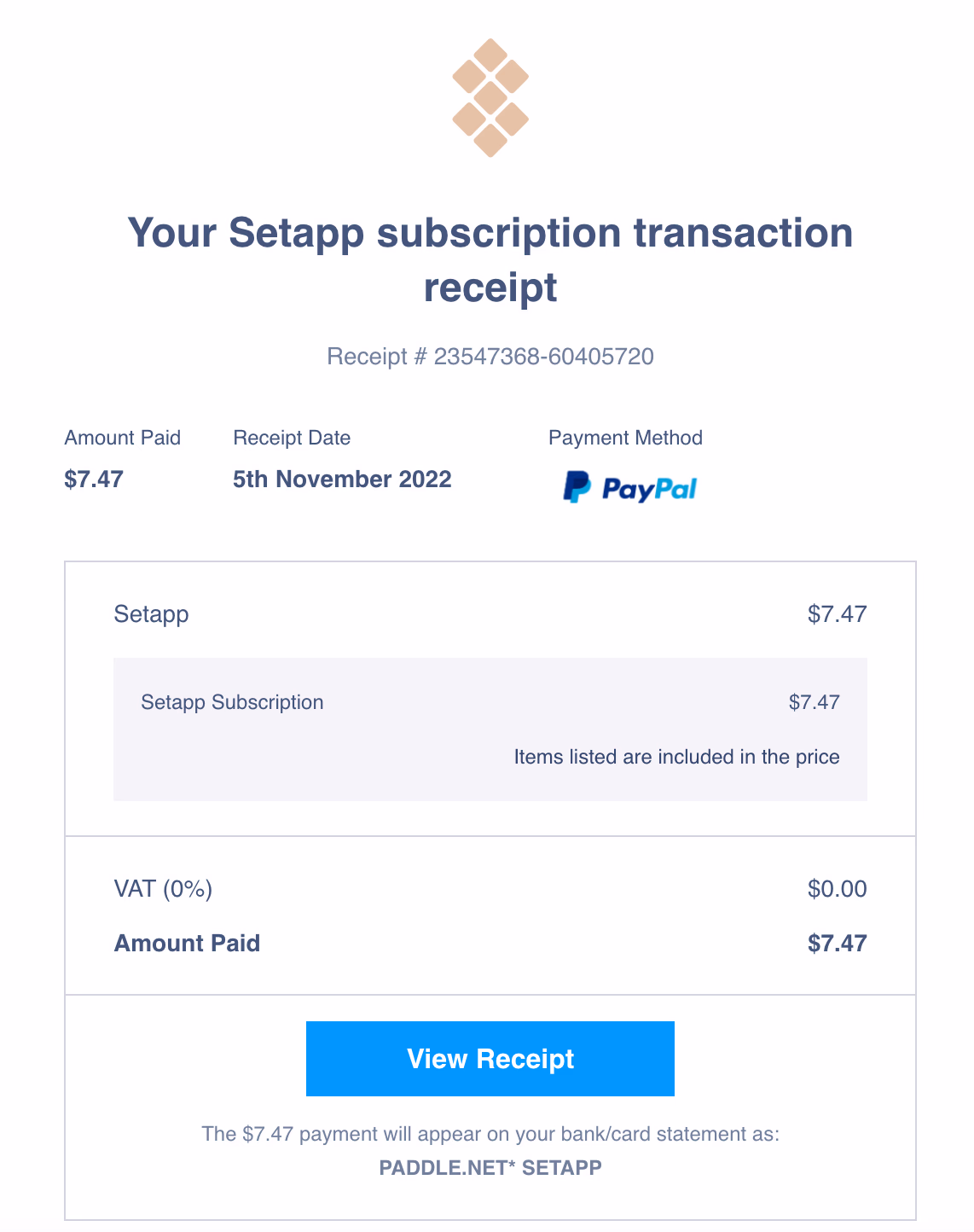
Task: Select the 5th November 2022 date
Action: coord(342,479)
